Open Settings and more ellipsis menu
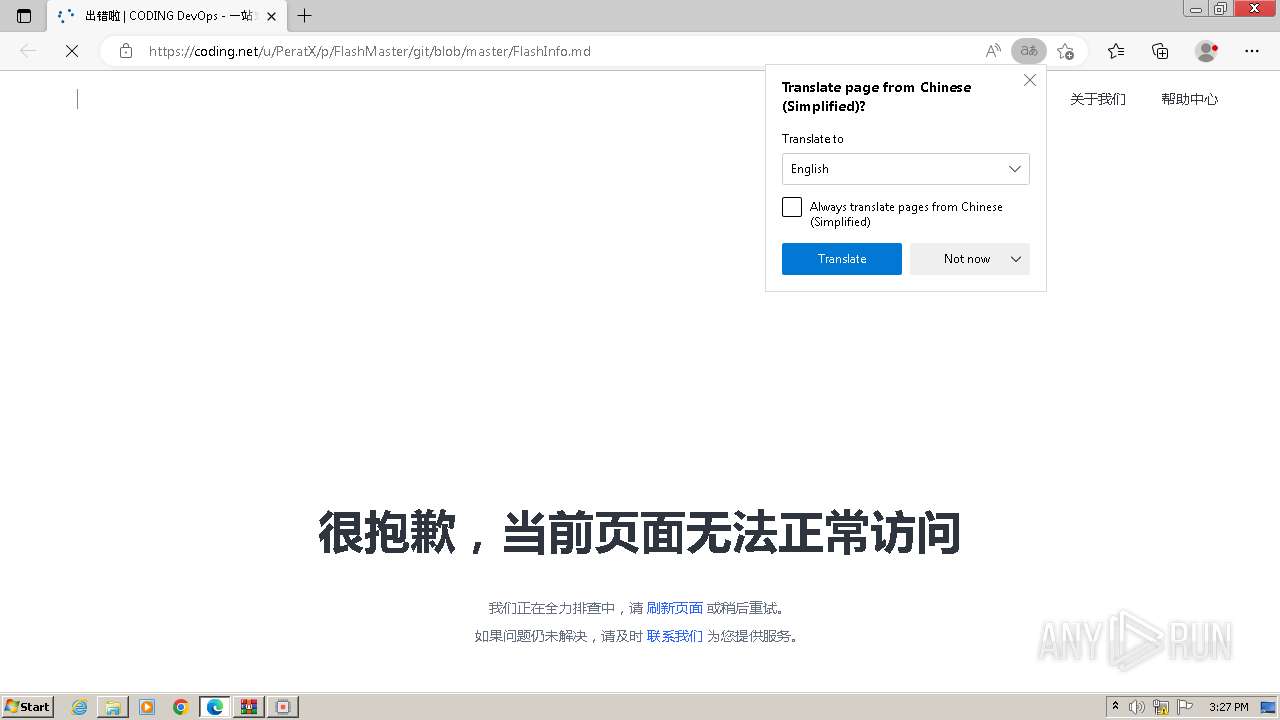Viewport: 1280px width, 720px height. click(1252, 51)
